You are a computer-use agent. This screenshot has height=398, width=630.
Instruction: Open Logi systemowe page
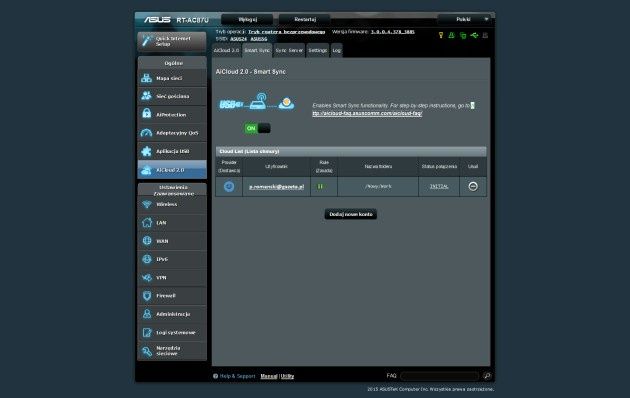tap(172, 333)
